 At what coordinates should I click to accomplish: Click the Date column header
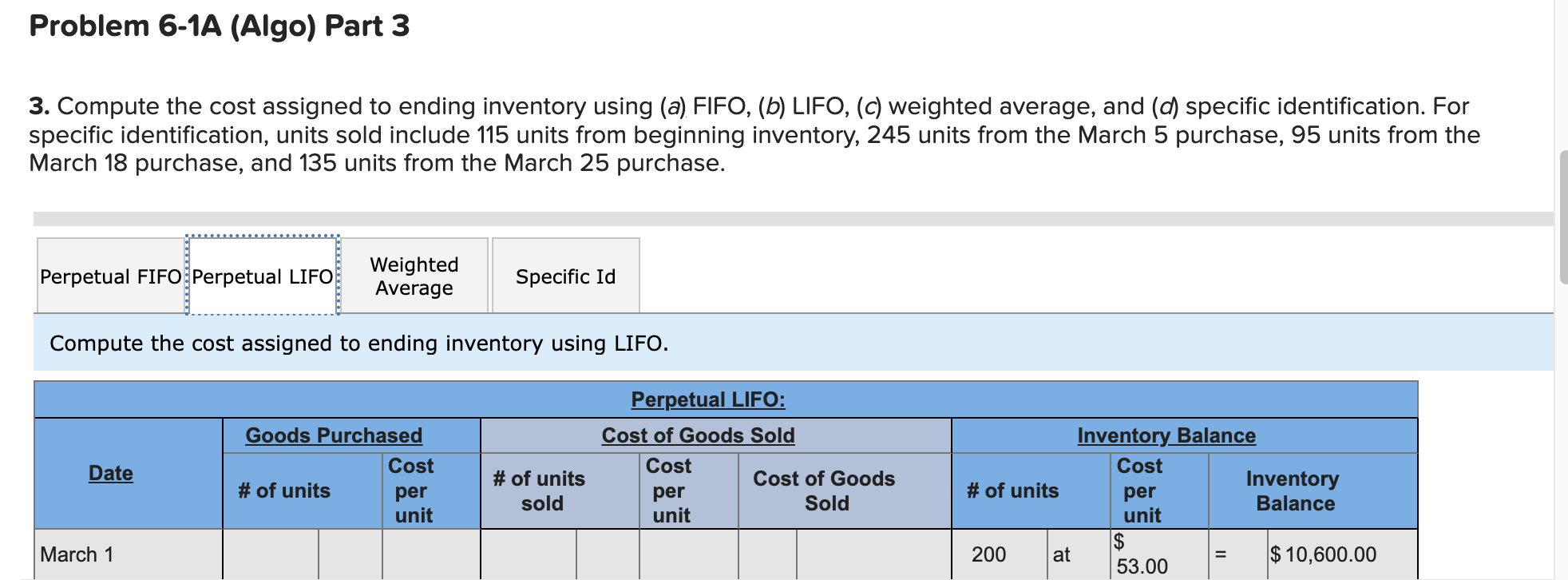tap(109, 473)
